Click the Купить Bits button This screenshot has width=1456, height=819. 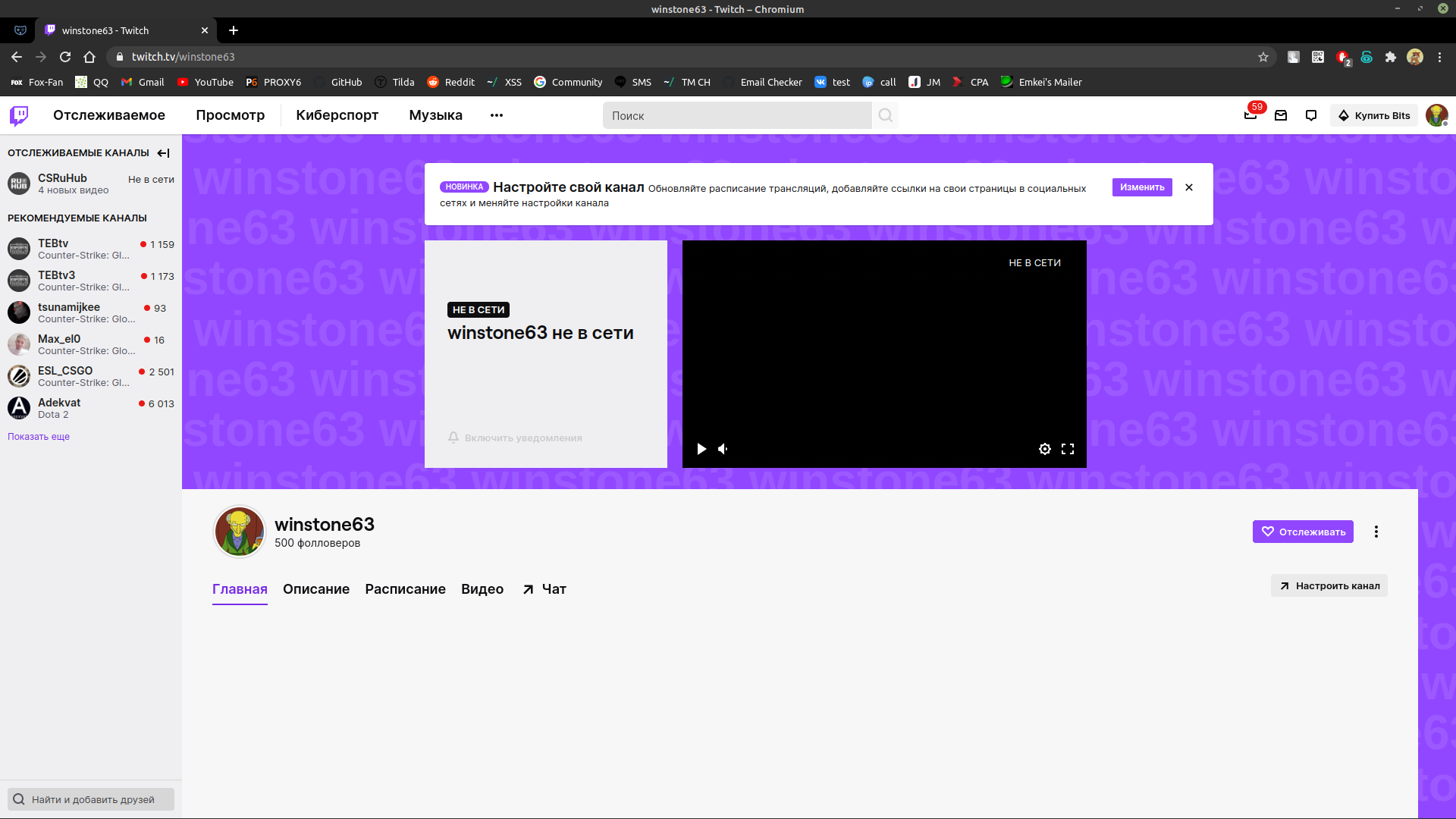pos(1373,115)
